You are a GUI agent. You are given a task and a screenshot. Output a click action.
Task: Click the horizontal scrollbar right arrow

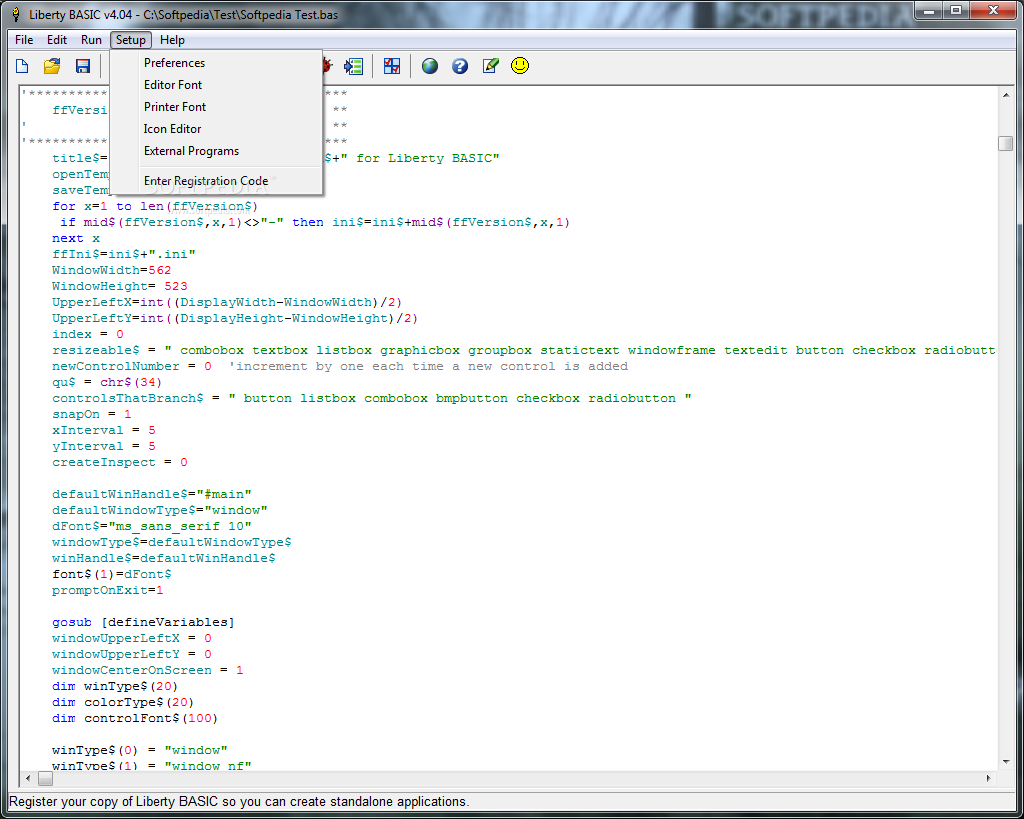[989, 779]
